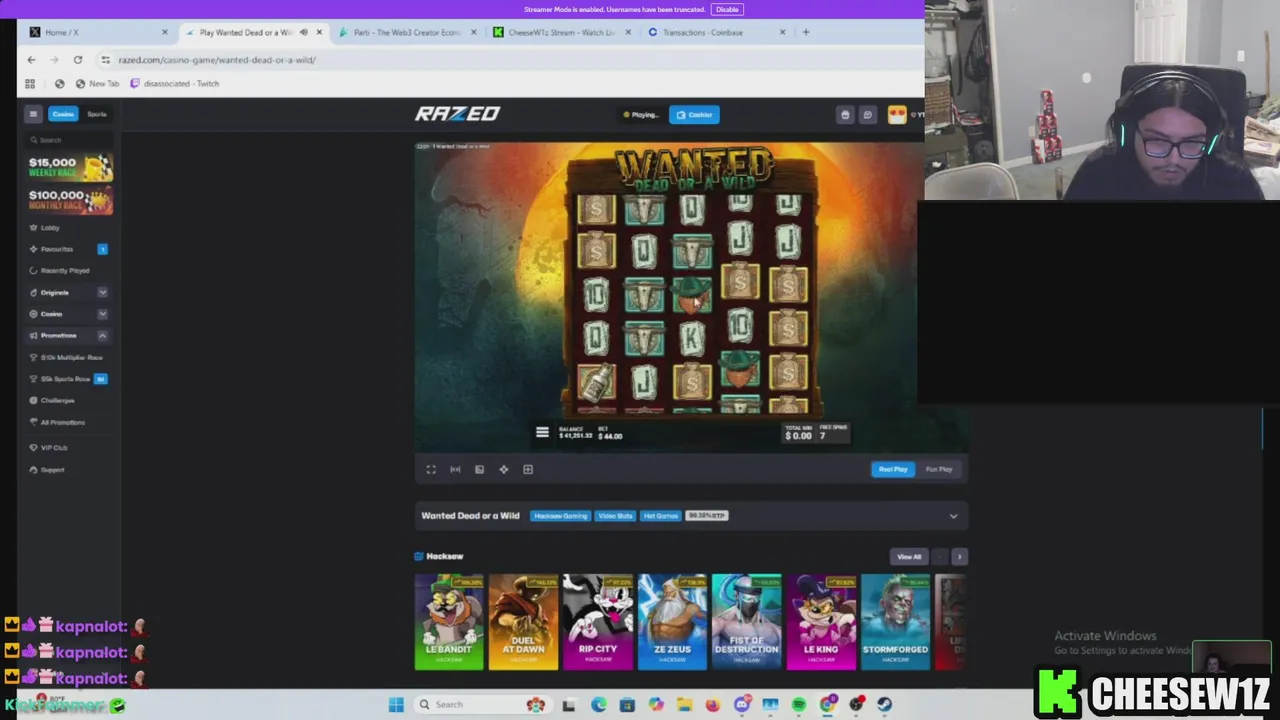Switch to Home / X browser tab
This screenshot has width=1280, height=720.
[x=97, y=32]
